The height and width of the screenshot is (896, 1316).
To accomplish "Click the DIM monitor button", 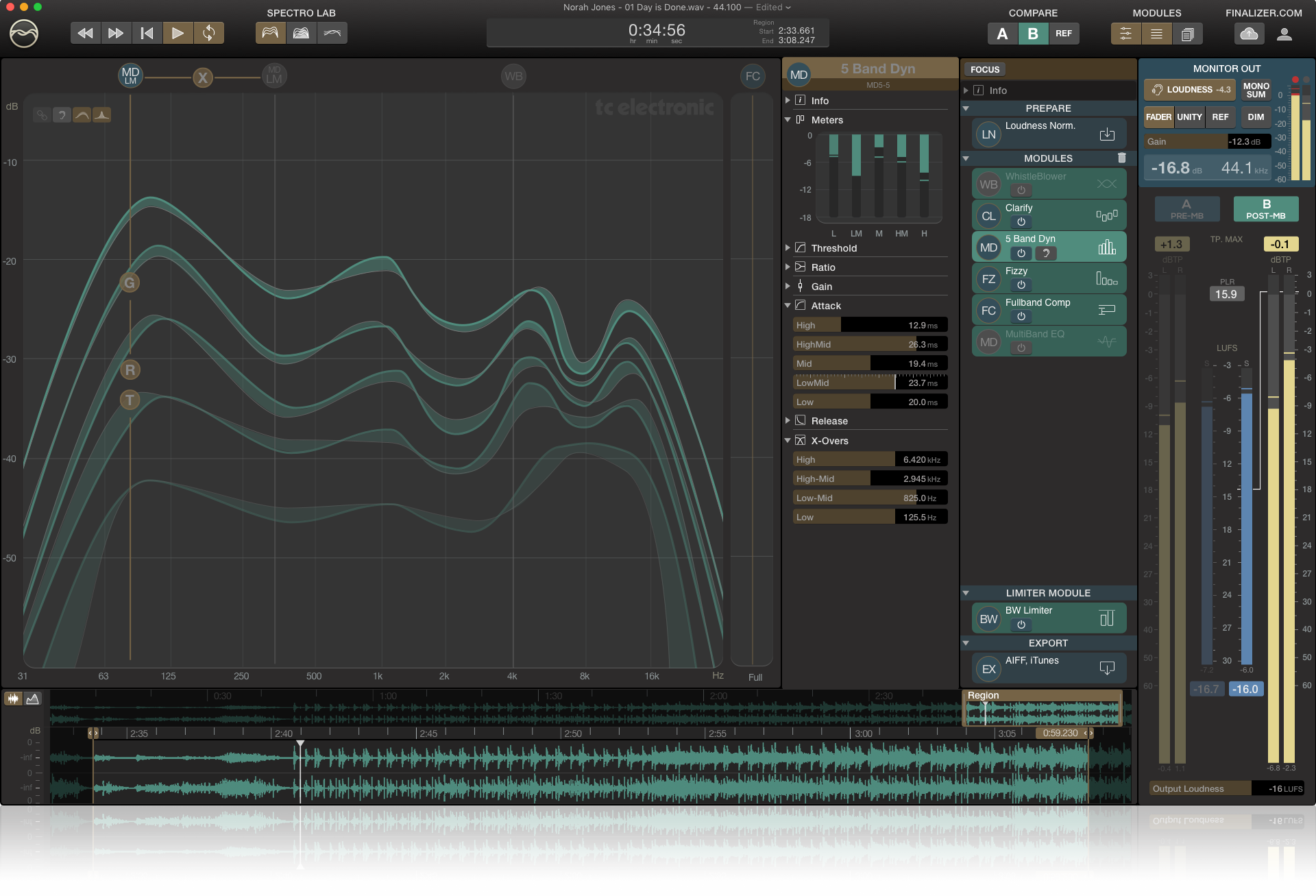I will coord(1256,117).
